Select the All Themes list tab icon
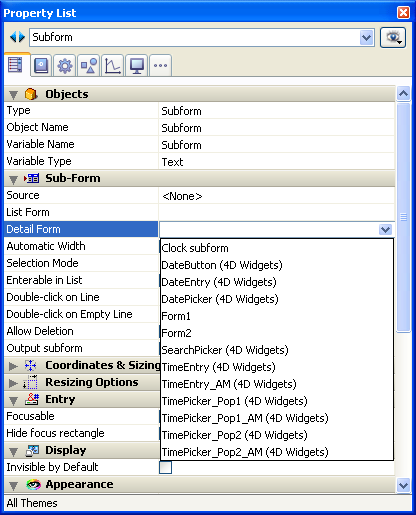Image resolution: width=416 pixels, height=515 pixels. point(16,65)
